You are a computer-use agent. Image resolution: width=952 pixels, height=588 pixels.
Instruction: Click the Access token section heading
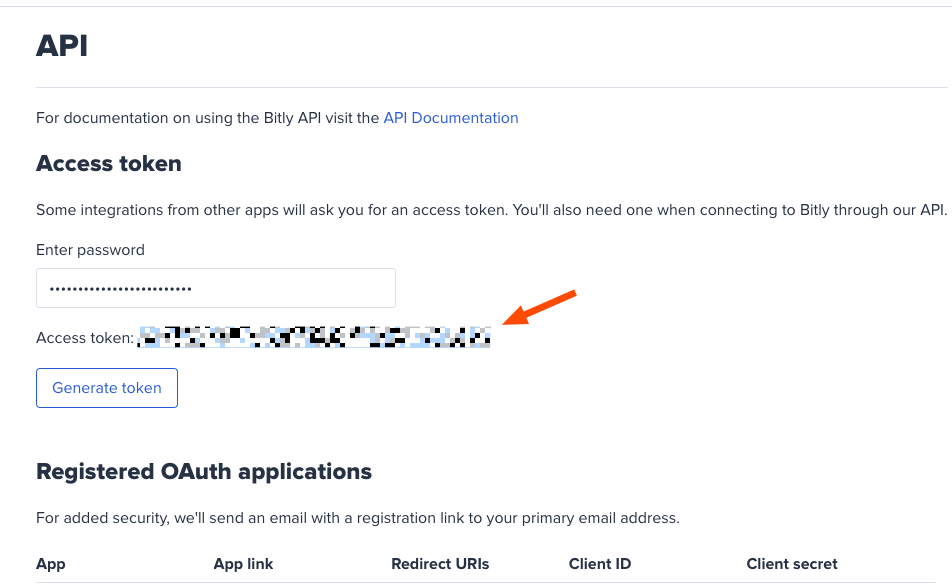tap(109, 163)
